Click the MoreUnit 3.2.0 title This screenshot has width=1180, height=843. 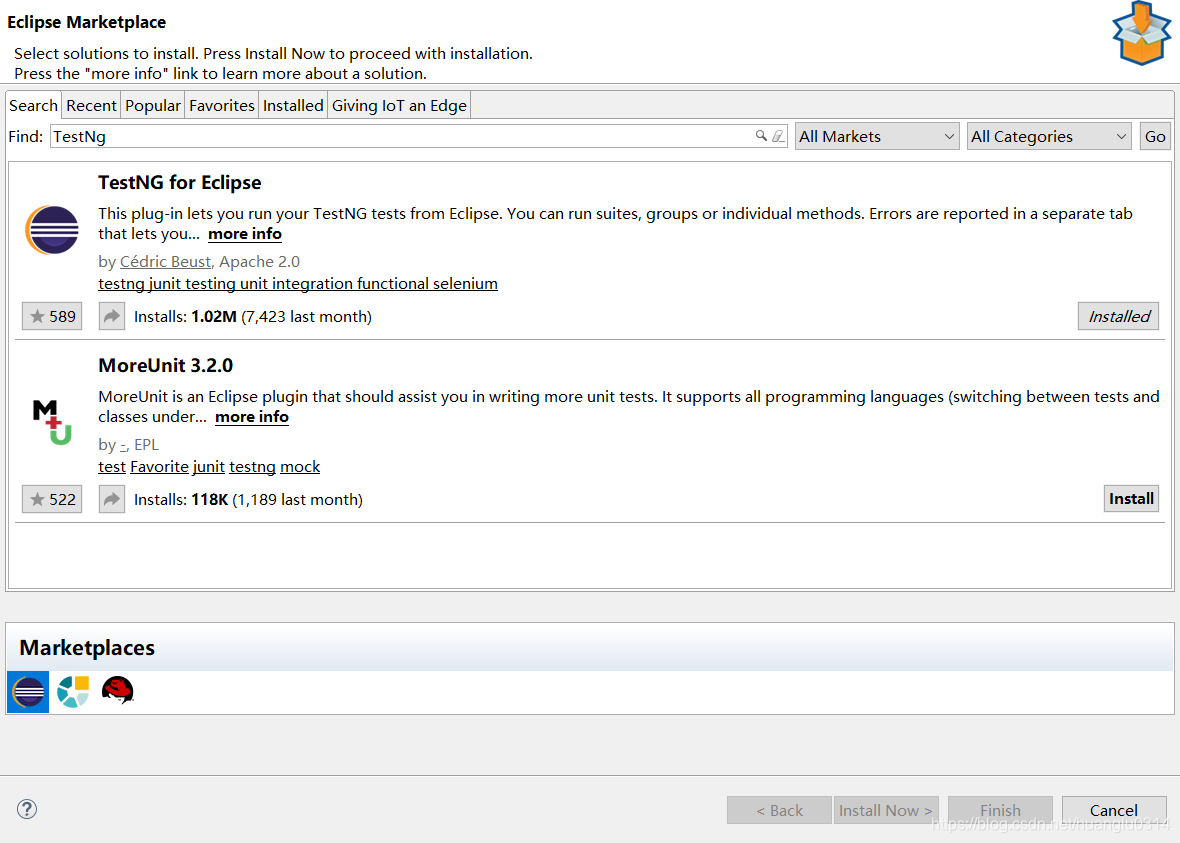tap(166, 365)
